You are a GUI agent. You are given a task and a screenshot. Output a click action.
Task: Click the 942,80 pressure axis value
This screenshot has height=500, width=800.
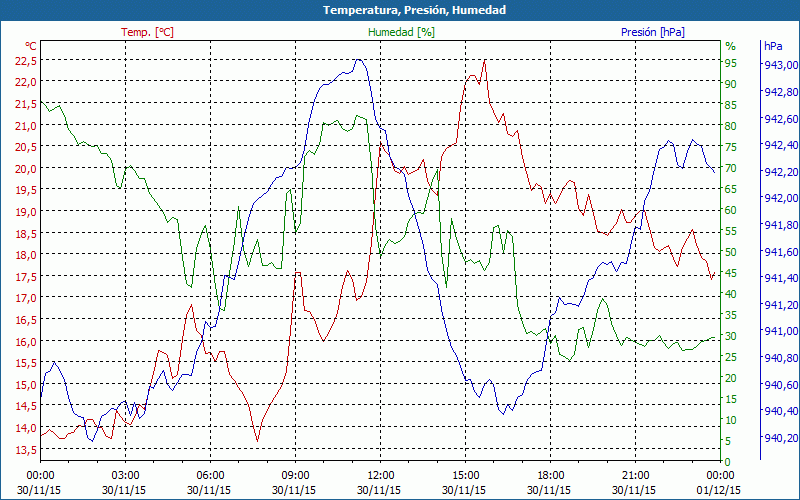tap(780, 92)
